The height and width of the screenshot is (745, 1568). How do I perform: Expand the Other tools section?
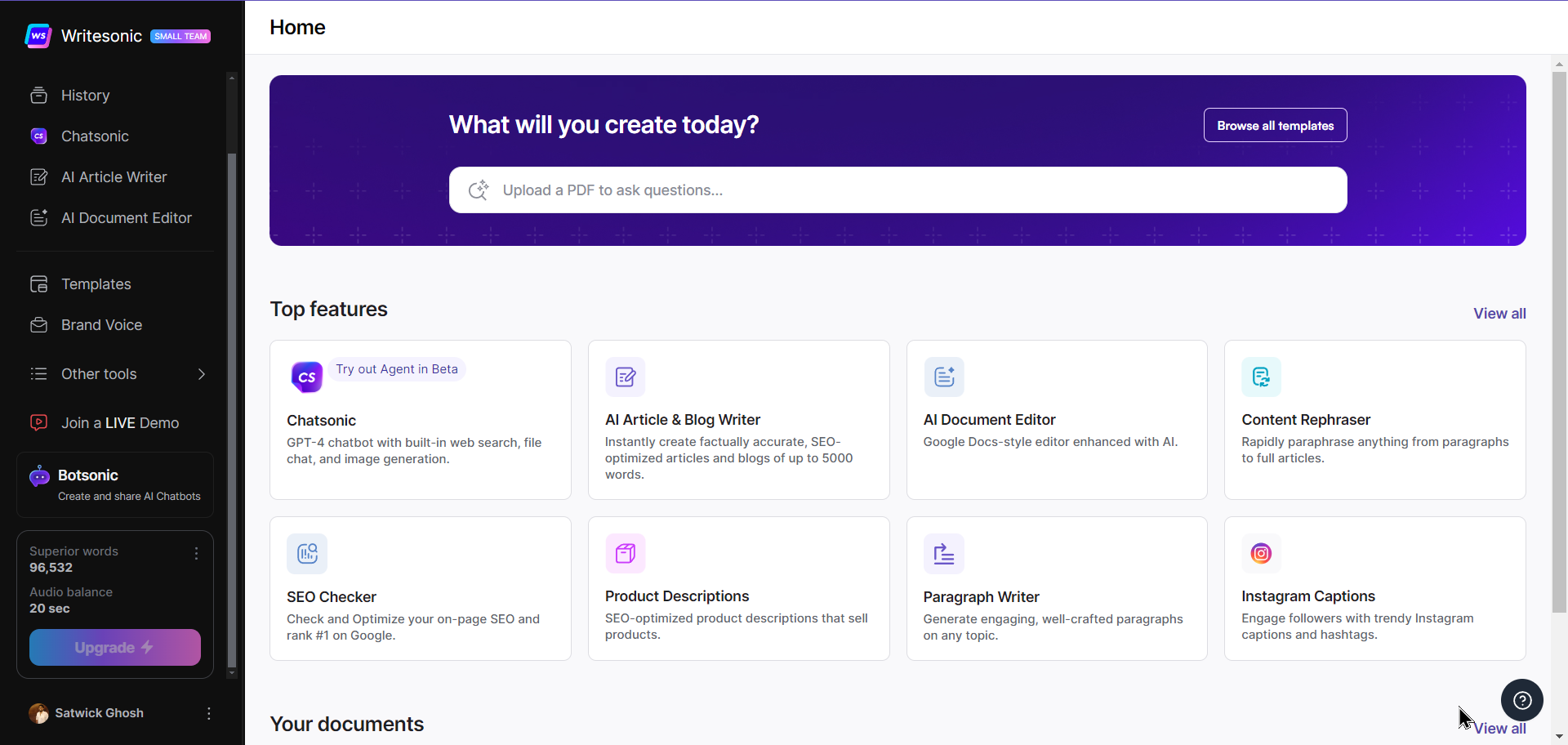pyautogui.click(x=201, y=373)
